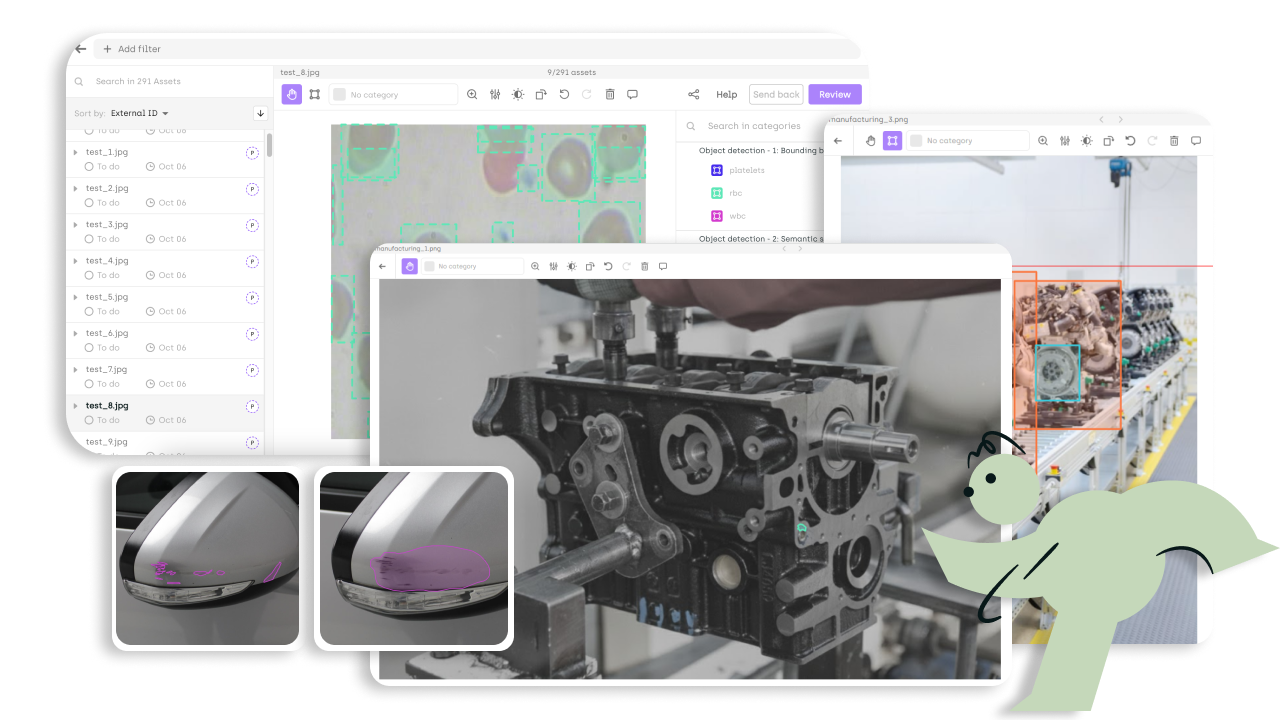Image resolution: width=1280 pixels, height=720 pixels.
Task: Open No category dropdown in test_8.jpg window
Action: click(x=393, y=94)
